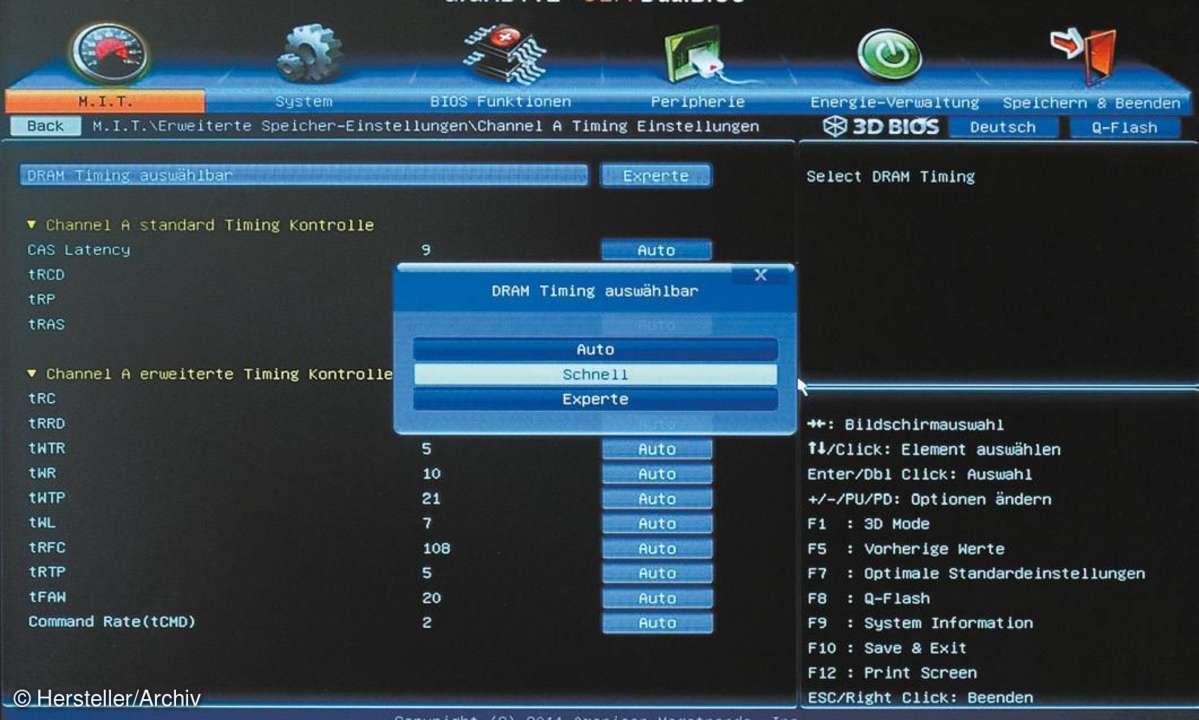The height and width of the screenshot is (720, 1199).
Task: Select the Speichern & Beenden tab
Action: (x=1091, y=102)
